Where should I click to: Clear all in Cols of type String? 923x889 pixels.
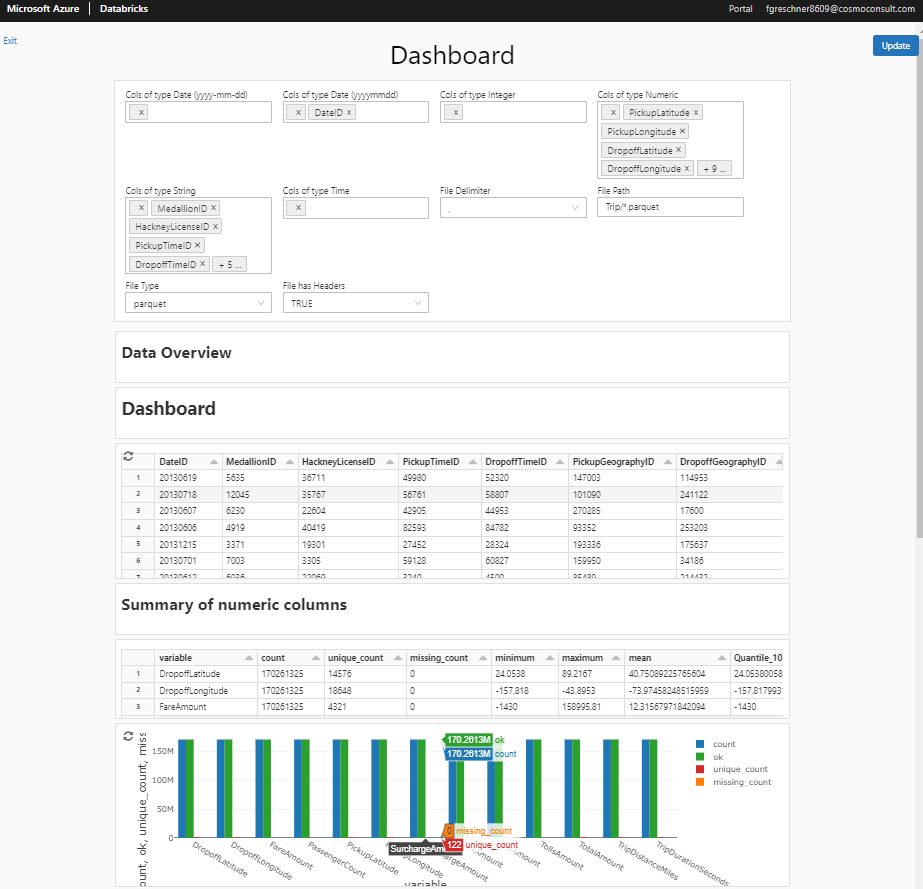pos(141,208)
